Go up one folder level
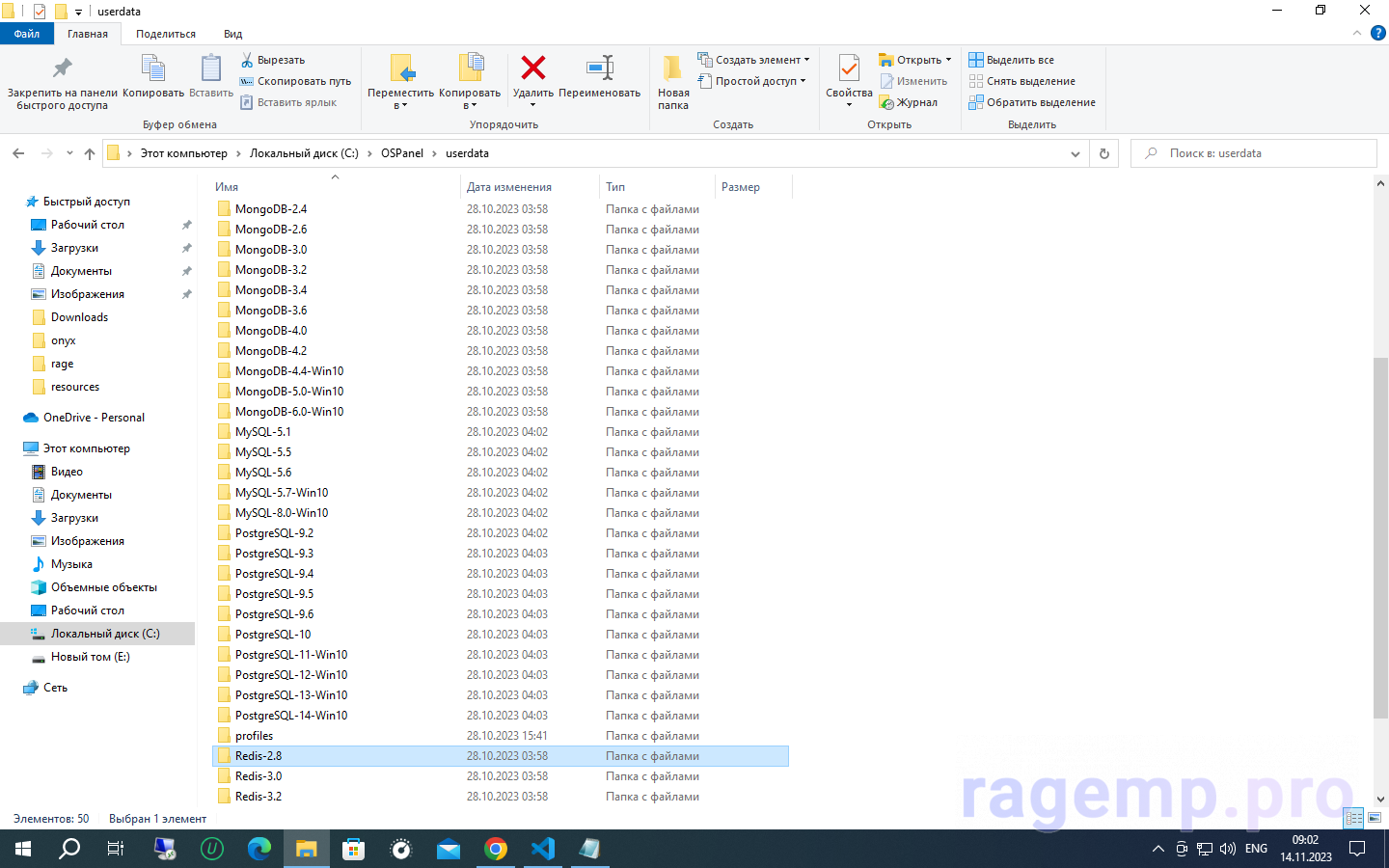 click(x=90, y=153)
